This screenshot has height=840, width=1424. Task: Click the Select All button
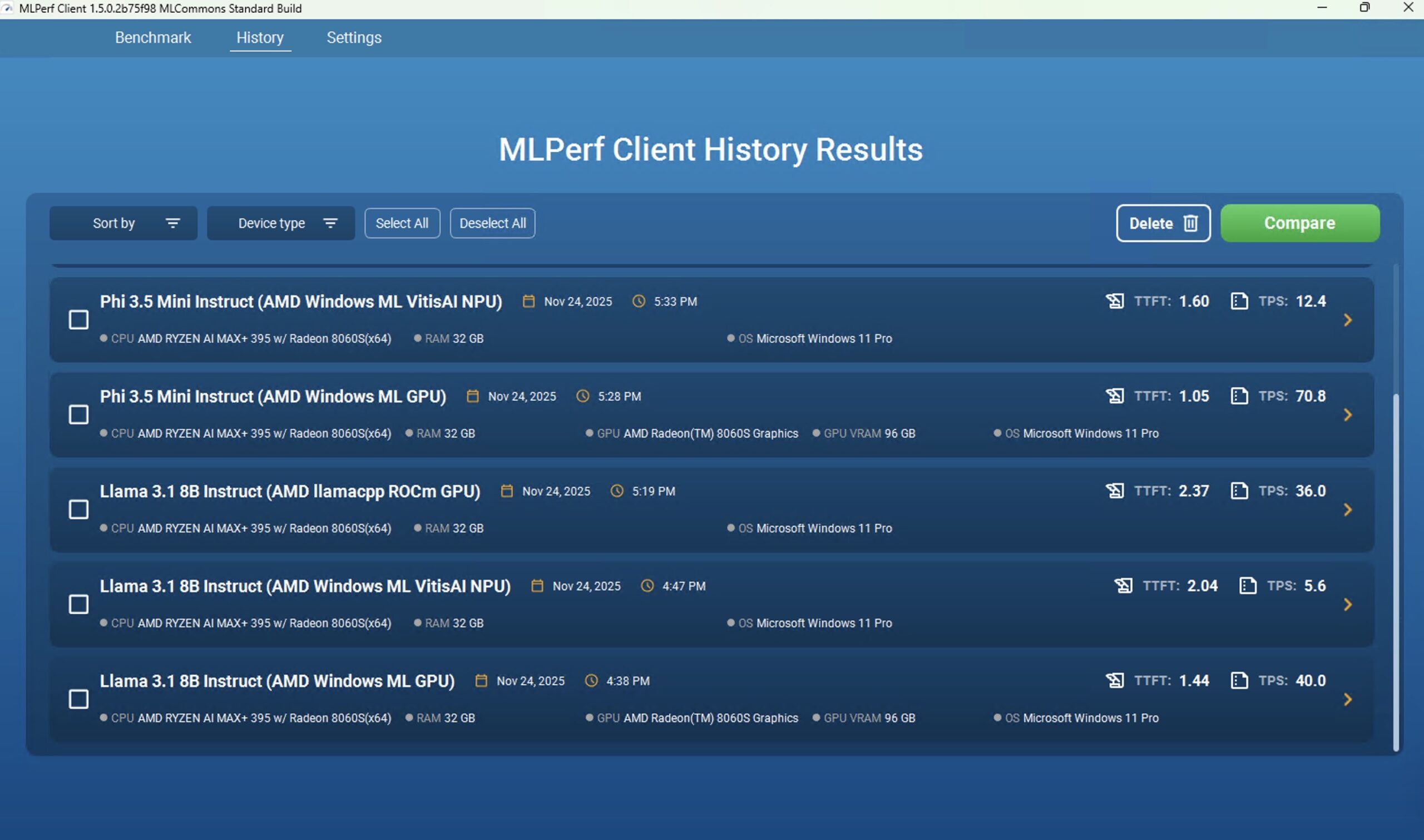click(x=402, y=223)
